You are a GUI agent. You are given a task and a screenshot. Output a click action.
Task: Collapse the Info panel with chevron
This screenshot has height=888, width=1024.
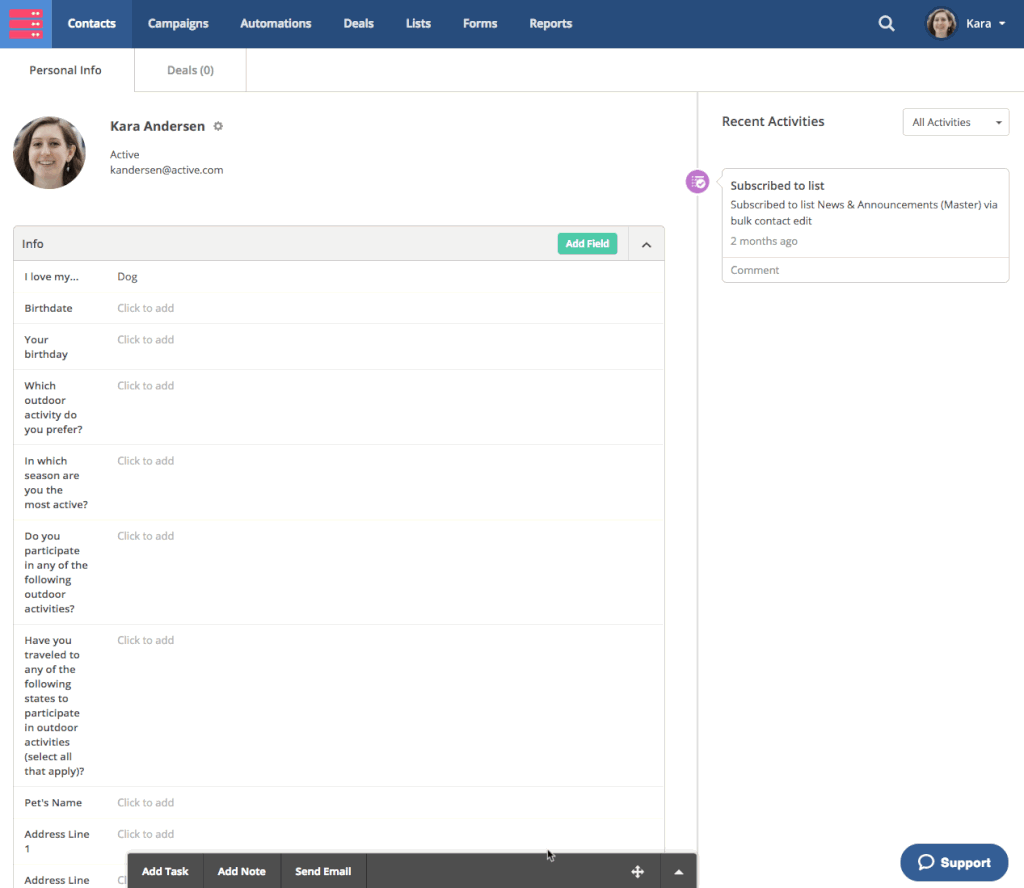[x=646, y=244]
